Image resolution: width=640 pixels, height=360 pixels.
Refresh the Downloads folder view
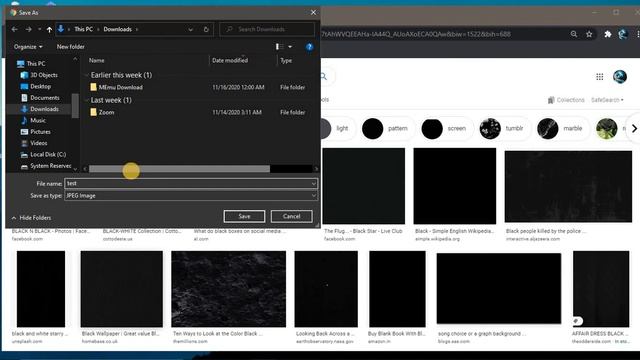click(x=206, y=29)
